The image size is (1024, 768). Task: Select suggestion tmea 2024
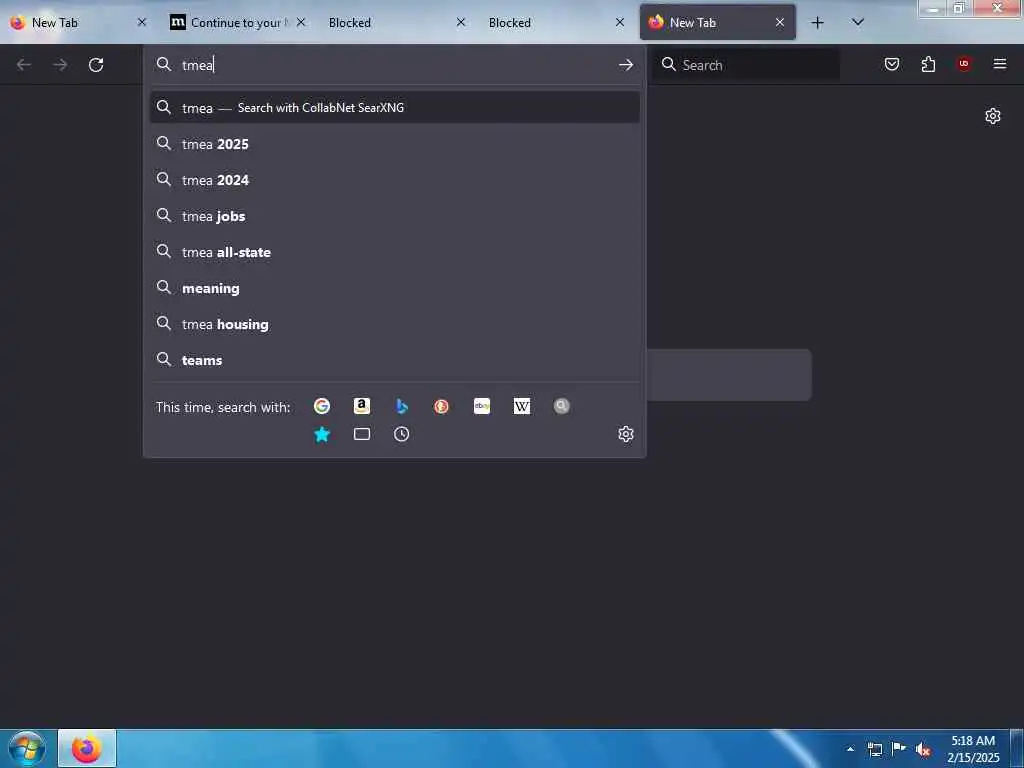(394, 180)
